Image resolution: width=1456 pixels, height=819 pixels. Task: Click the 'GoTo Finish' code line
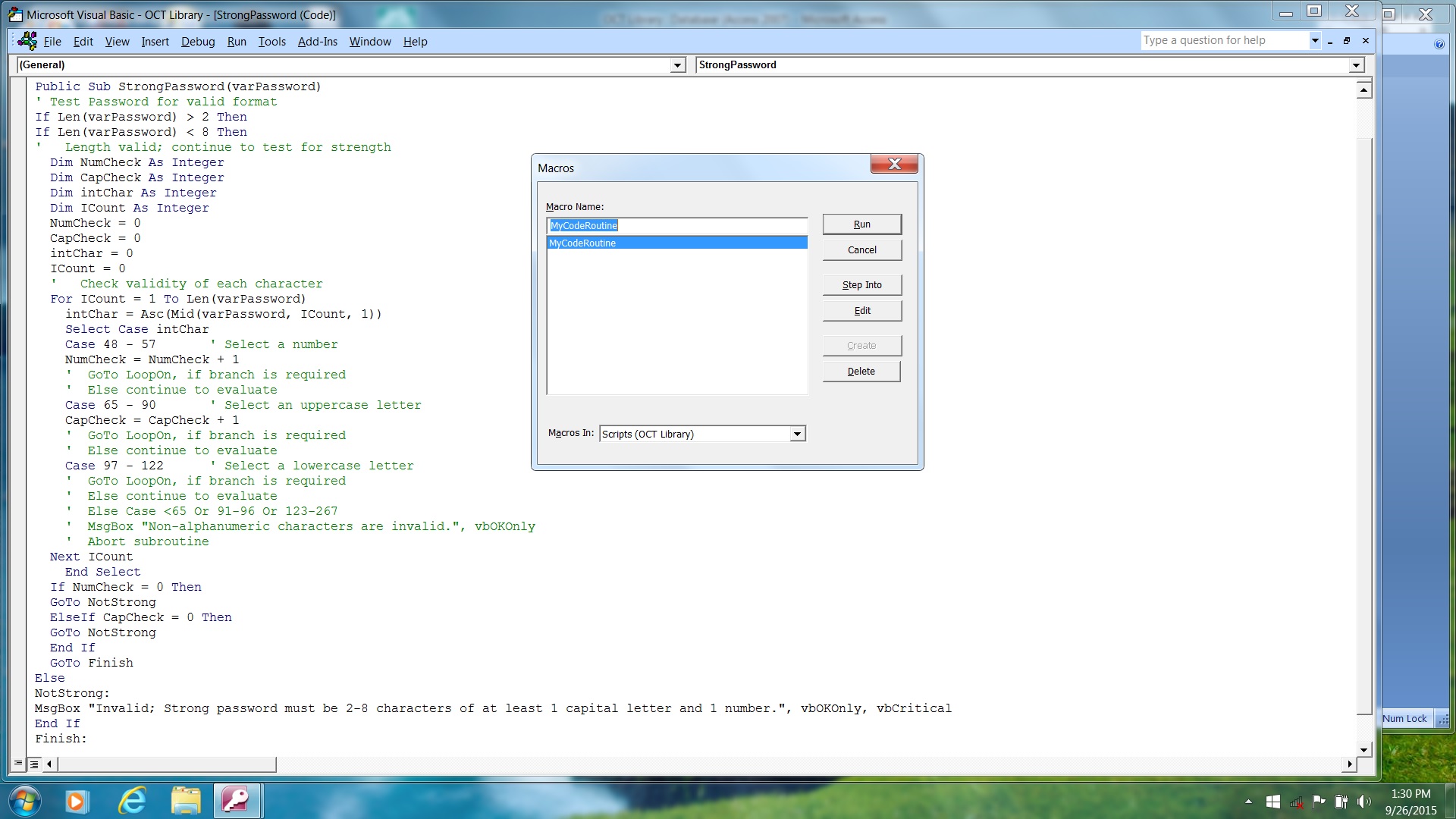tap(91, 663)
